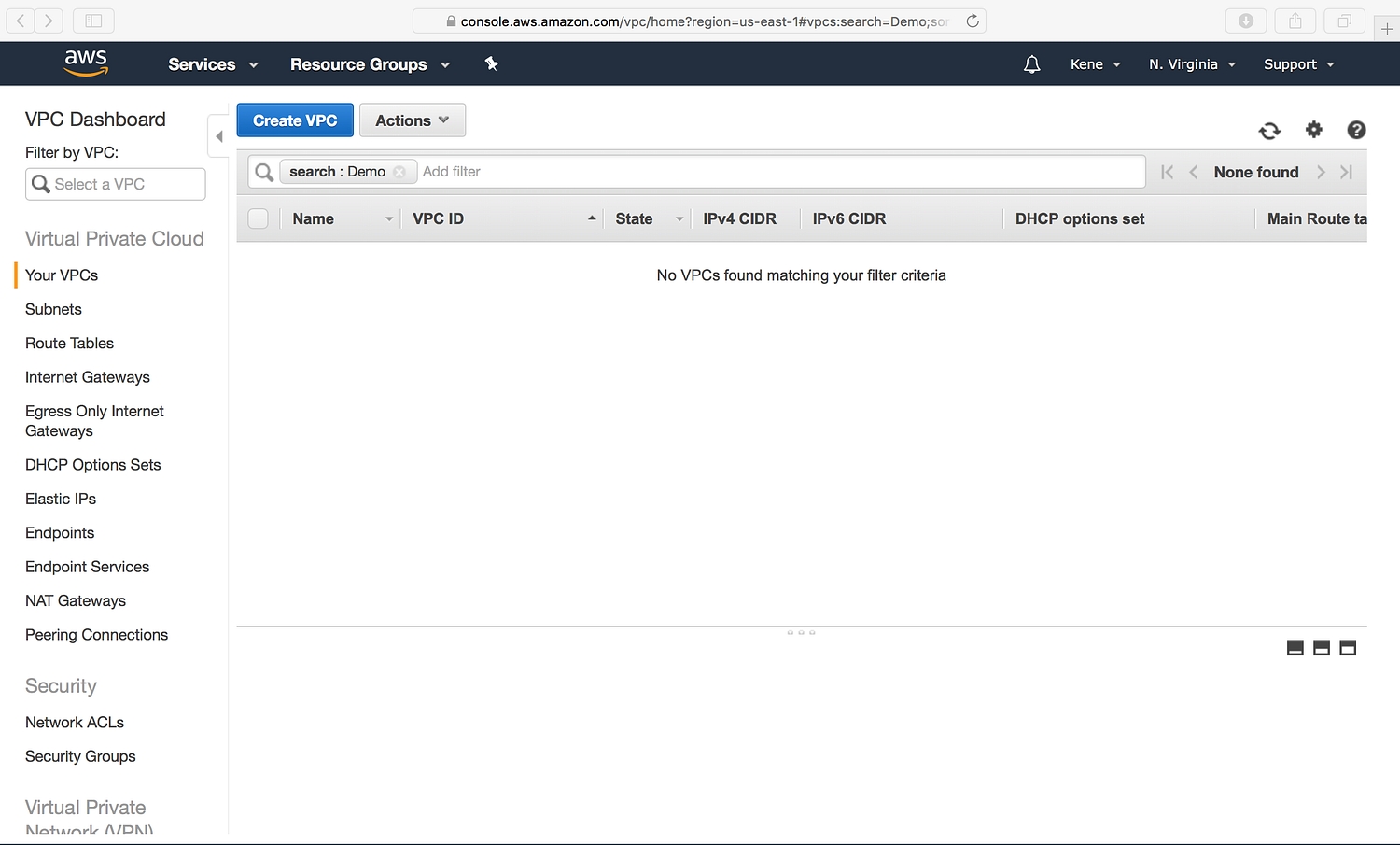
Task: Click the Select a VPC filter field
Action: click(116, 184)
